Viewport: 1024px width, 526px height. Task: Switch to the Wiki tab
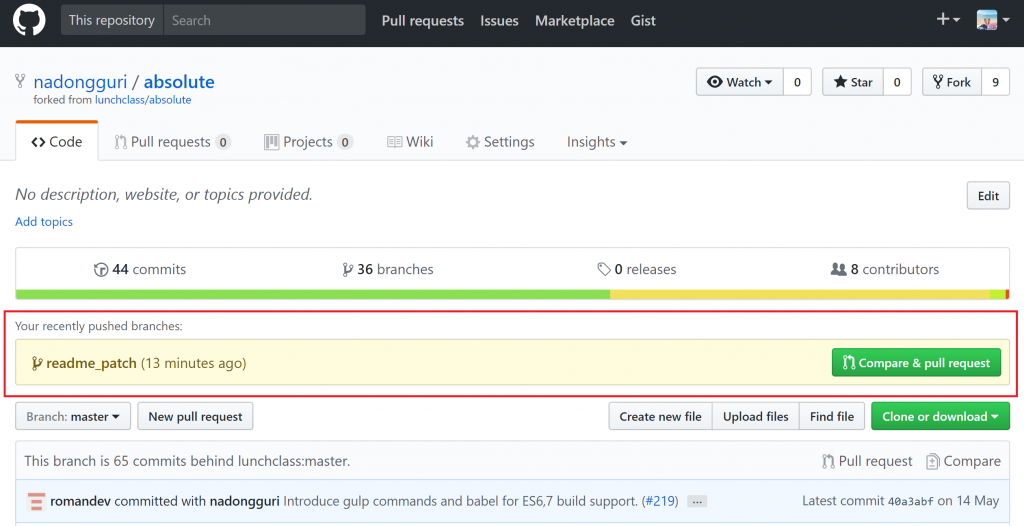click(410, 142)
